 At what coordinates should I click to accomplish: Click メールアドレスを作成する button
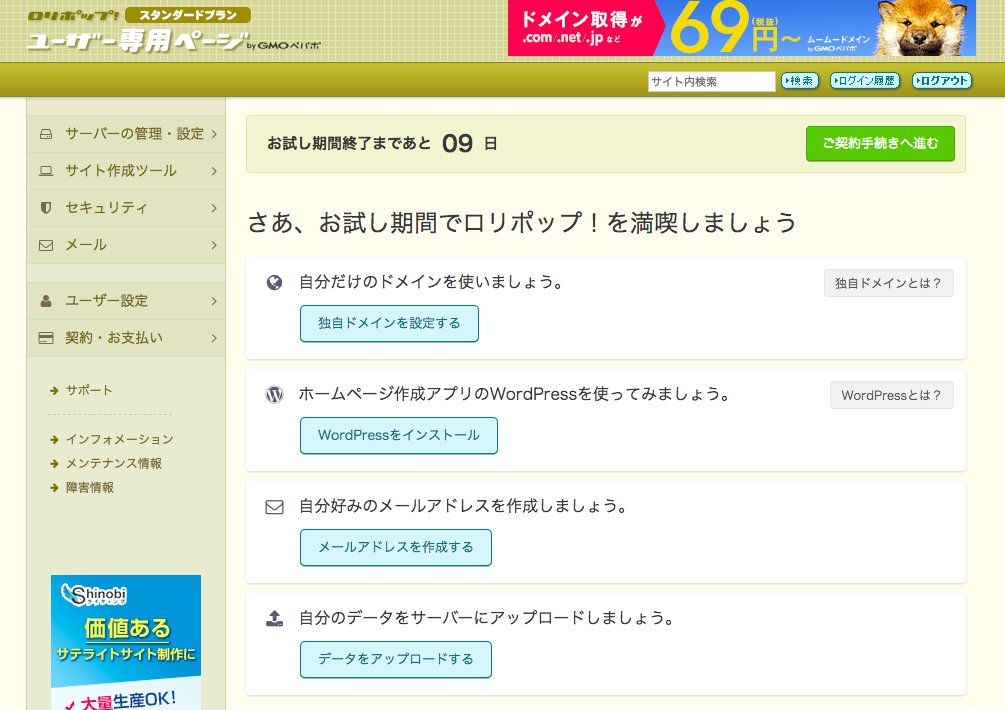tap(395, 548)
